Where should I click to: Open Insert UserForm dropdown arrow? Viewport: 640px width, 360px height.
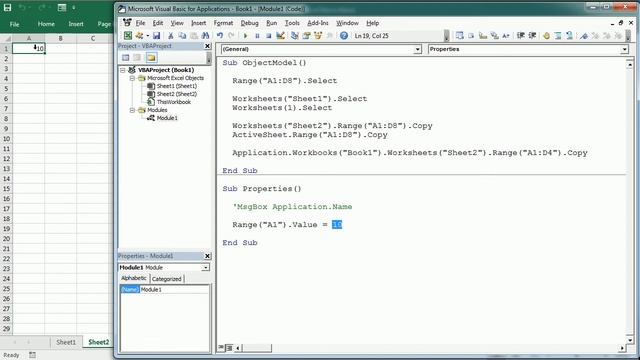pos(147,36)
